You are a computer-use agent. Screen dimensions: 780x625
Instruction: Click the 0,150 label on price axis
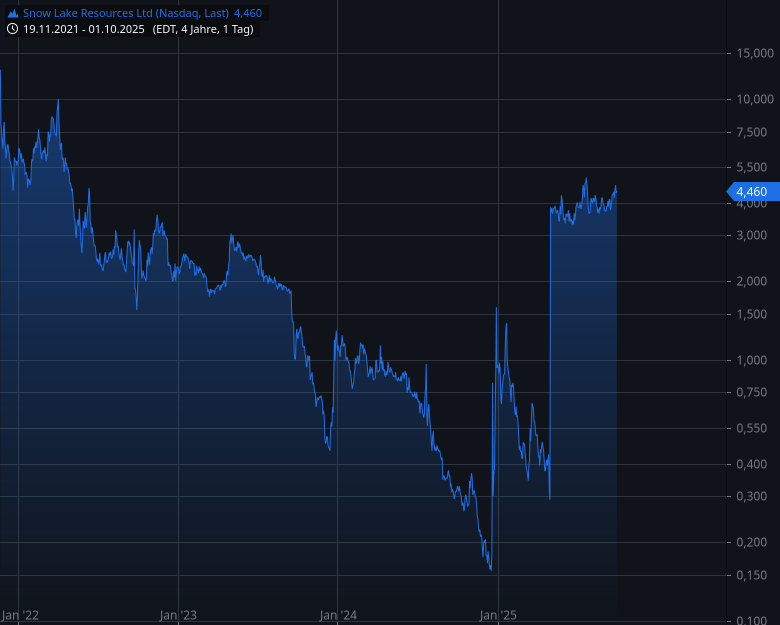(x=752, y=575)
